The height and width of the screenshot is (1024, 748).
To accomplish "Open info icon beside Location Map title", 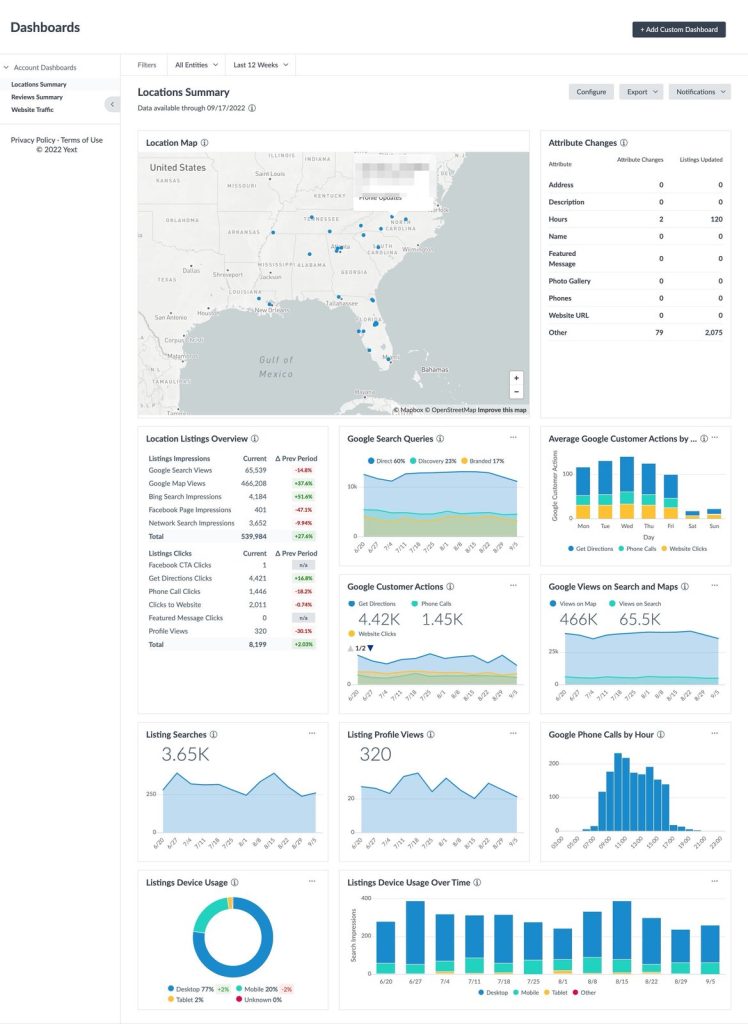I will (x=204, y=143).
